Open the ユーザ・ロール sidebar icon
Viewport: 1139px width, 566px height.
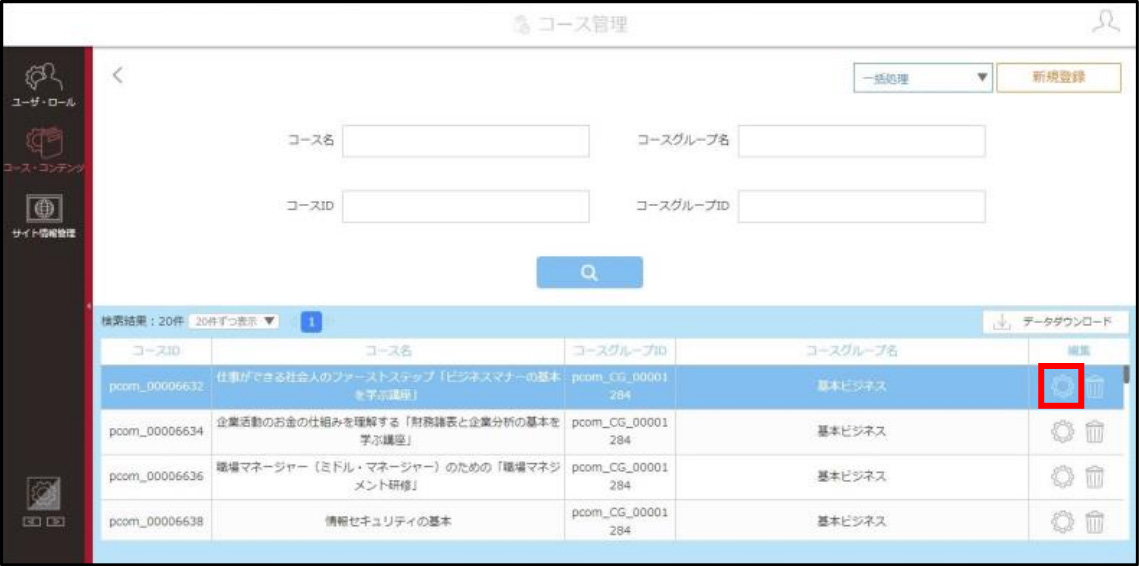tap(42, 78)
